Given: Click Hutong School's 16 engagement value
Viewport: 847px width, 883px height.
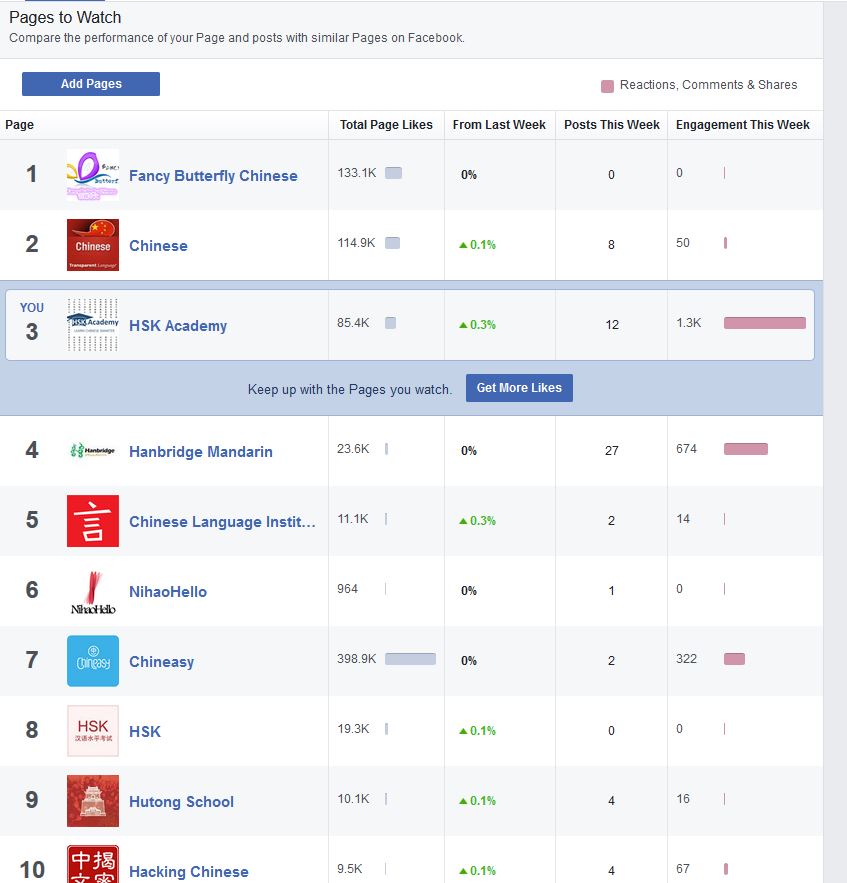Looking at the screenshot, I should pyautogui.click(x=683, y=799).
